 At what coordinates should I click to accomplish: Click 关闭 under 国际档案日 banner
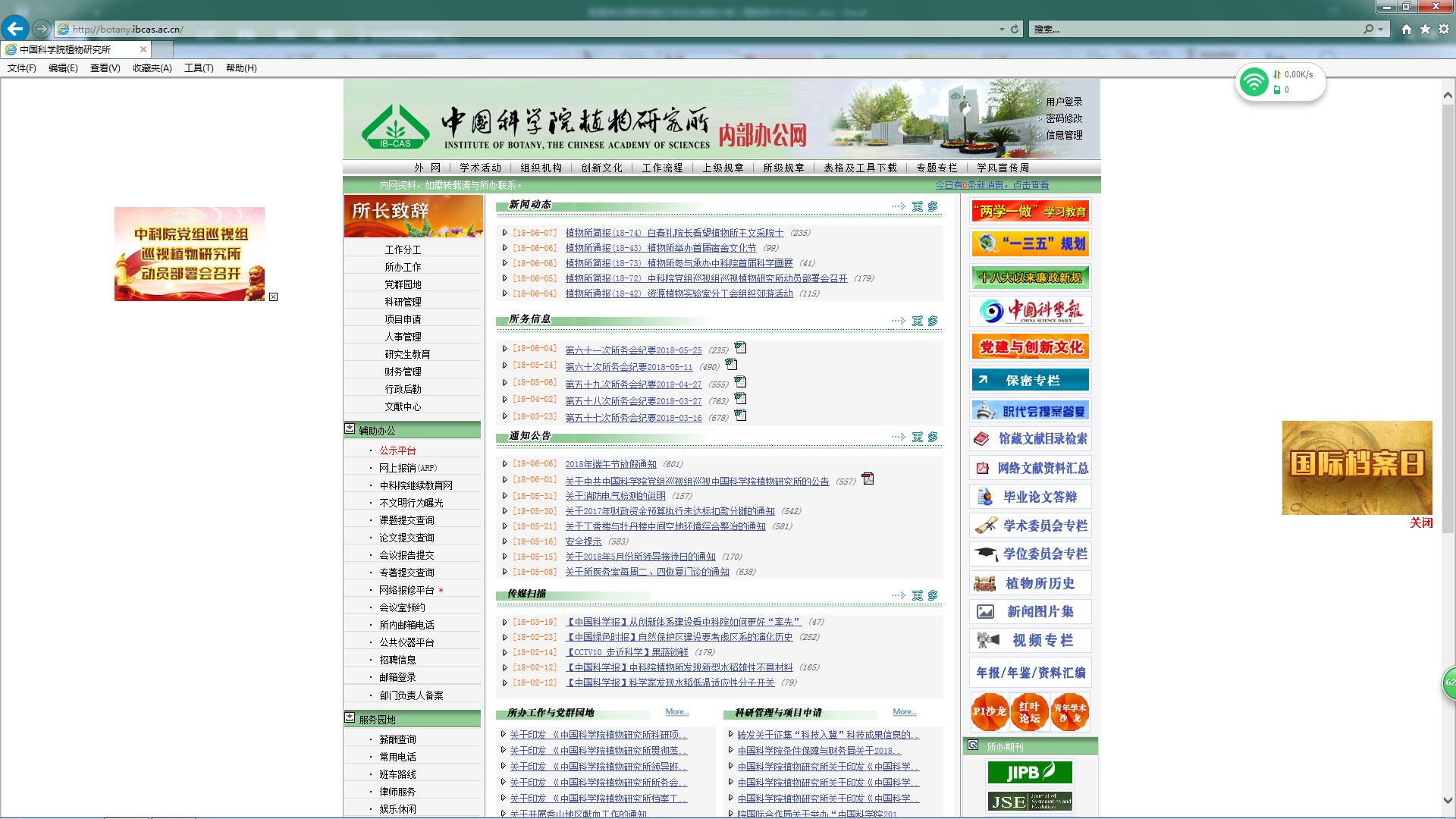[x=1420, y=522]
